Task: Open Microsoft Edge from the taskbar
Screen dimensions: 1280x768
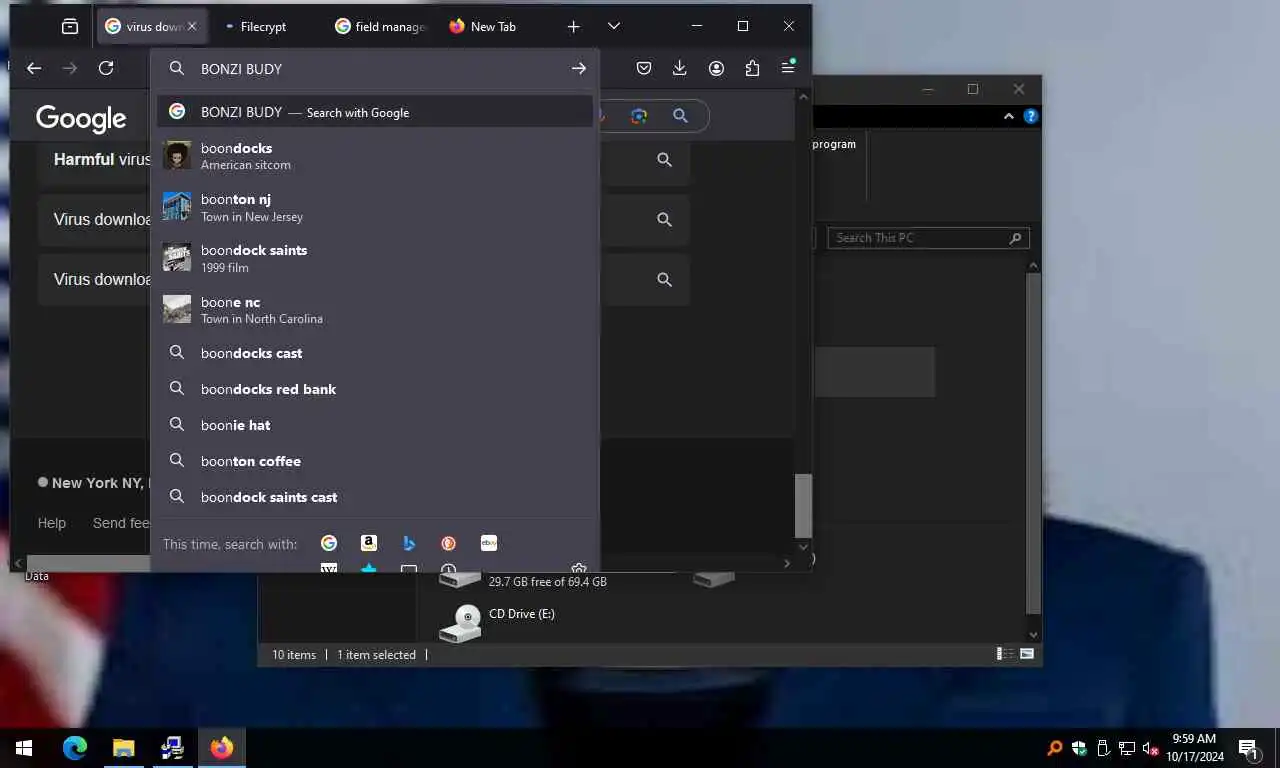Action: pyautogui.click(x=75, y=747)
